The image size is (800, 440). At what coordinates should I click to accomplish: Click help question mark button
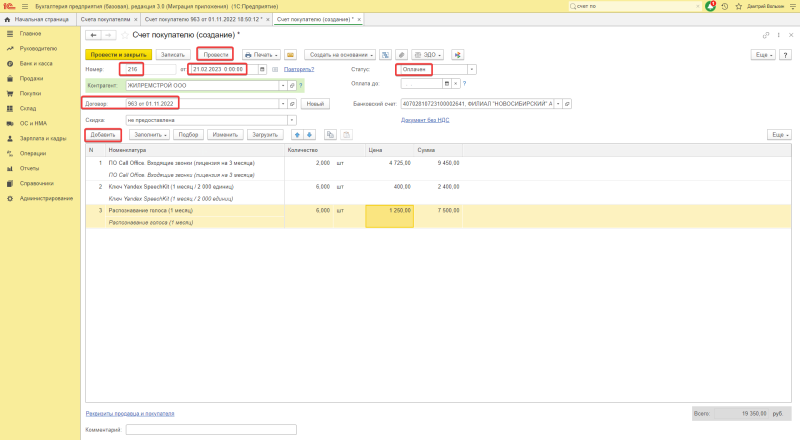[x=785, y=55]
